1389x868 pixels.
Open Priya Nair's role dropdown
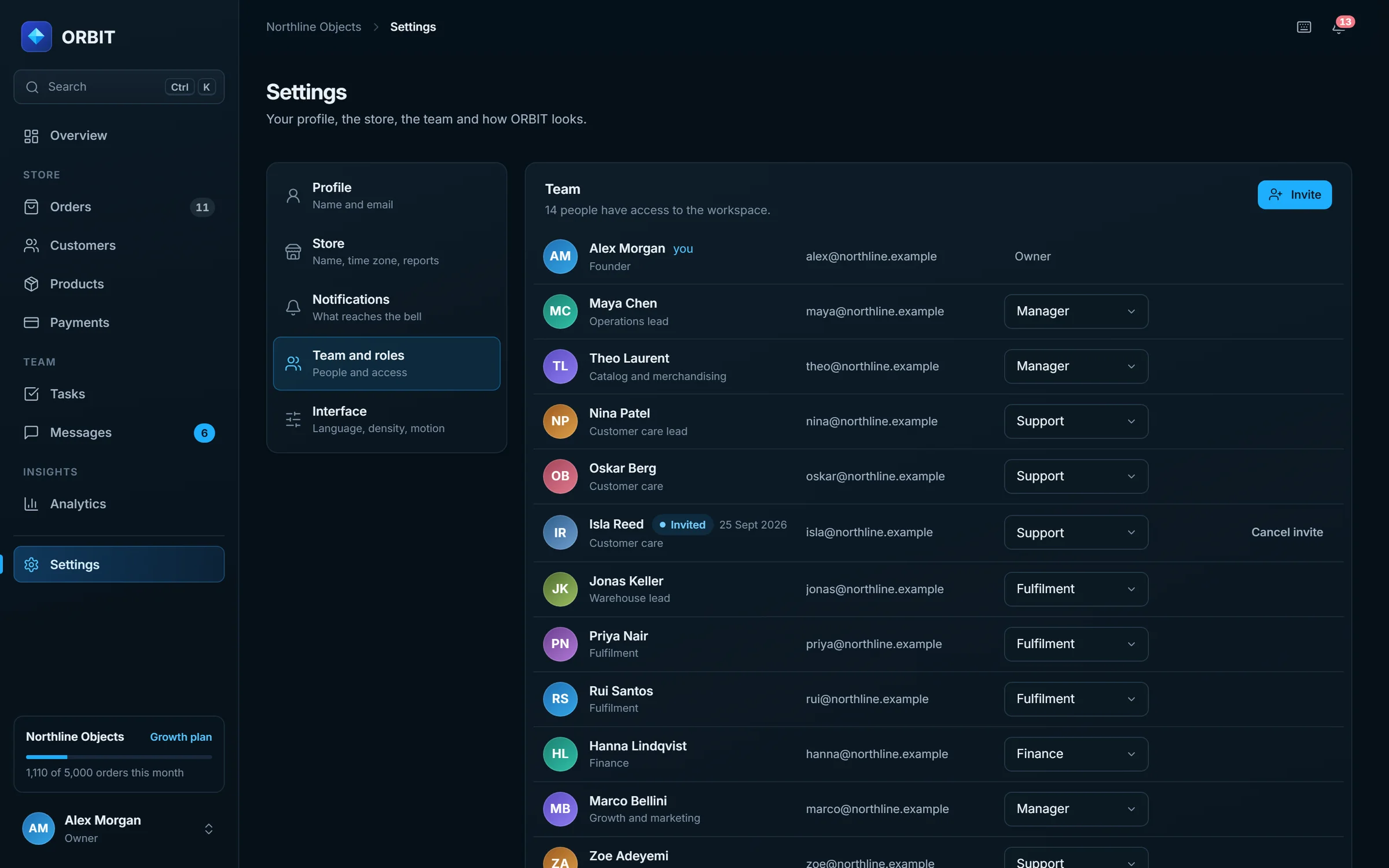coord(1076,644)
